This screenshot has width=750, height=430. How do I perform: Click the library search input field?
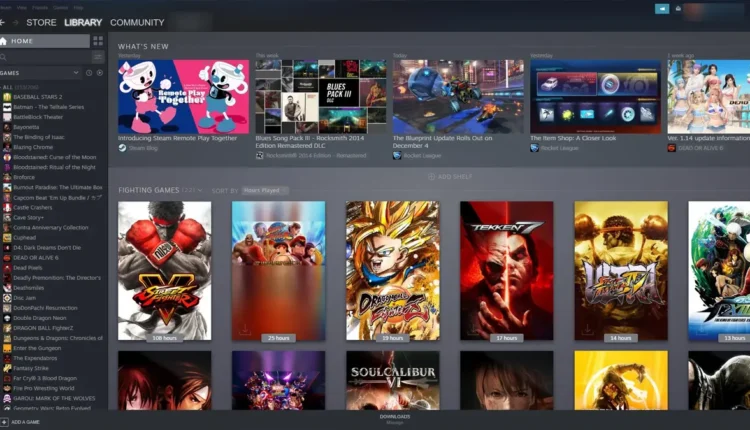click(x=48, y=57)
